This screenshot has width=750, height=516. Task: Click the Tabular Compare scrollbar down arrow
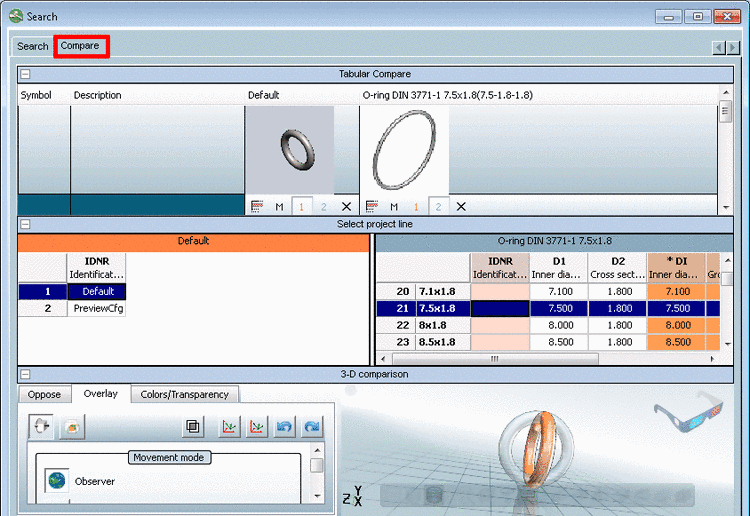click(726, 208)
